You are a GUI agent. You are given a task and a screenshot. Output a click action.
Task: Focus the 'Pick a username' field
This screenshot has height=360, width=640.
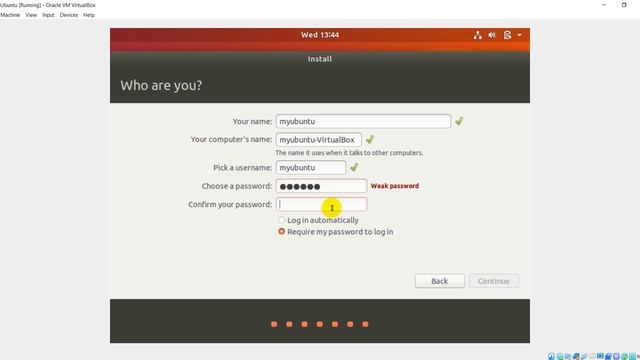[311, 167]
